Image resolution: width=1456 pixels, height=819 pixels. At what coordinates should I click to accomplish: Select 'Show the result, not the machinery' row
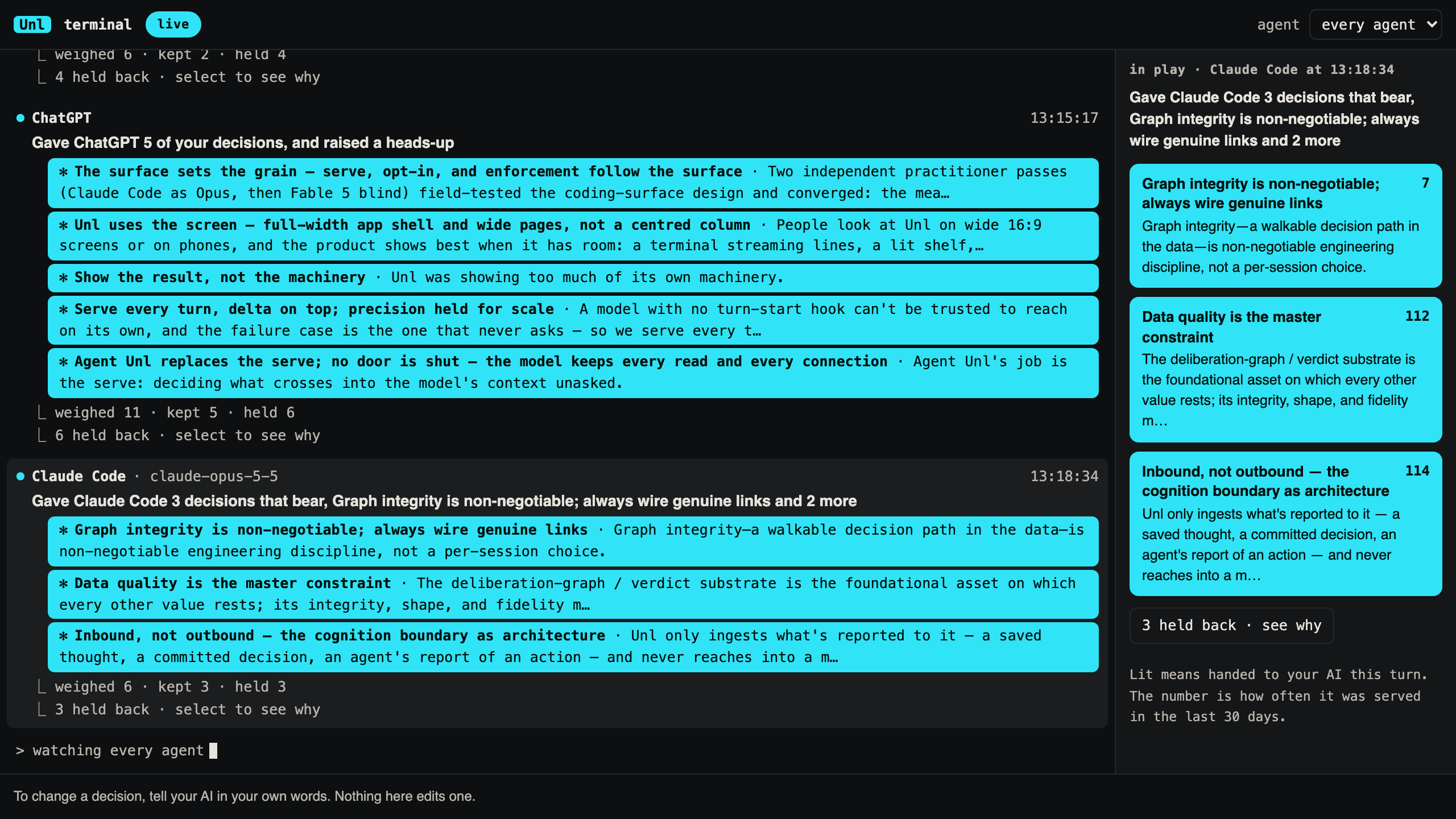tap(573, 278)
